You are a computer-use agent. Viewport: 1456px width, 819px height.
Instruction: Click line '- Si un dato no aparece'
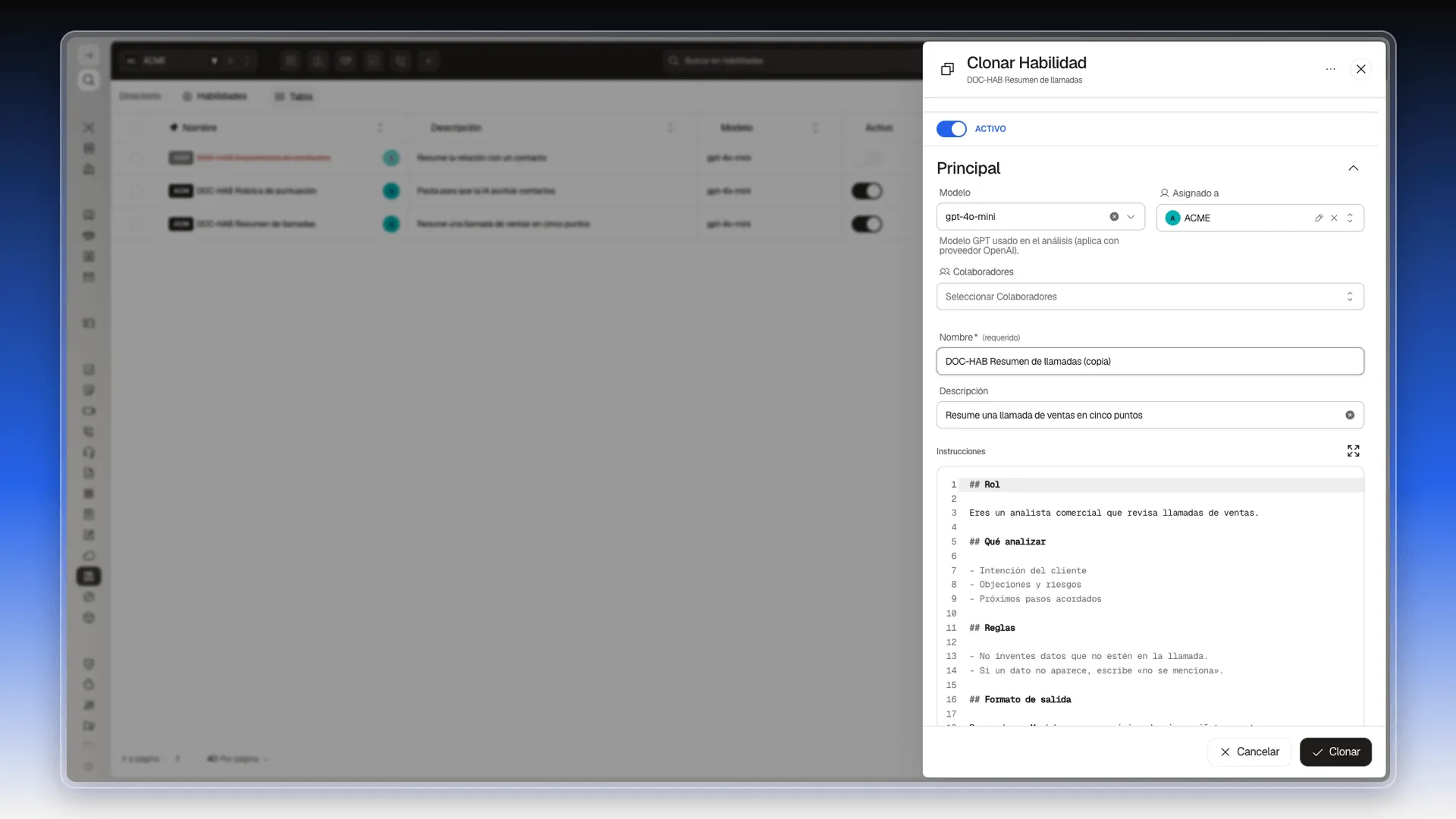[x=1096, y=671]
